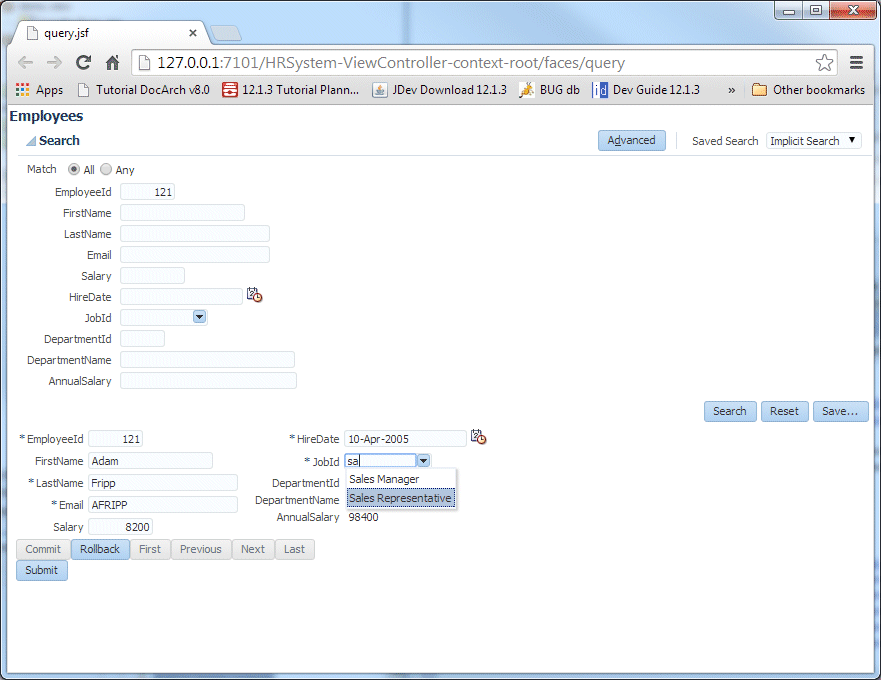Viewport: 881px width, 680px height.
Task: Click the Email field containing AFRIPP
Action: (163, 505)
